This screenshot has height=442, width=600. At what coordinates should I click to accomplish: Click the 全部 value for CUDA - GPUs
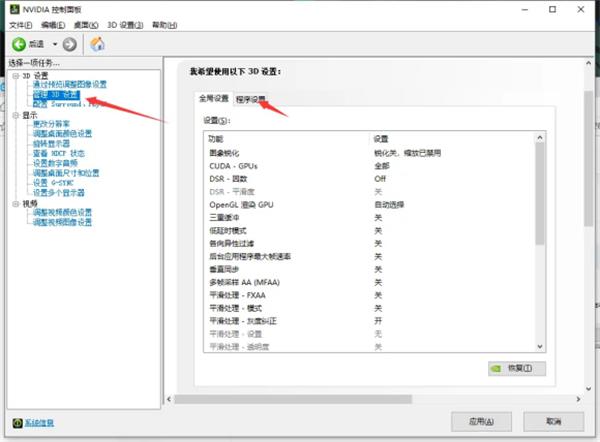382,166
